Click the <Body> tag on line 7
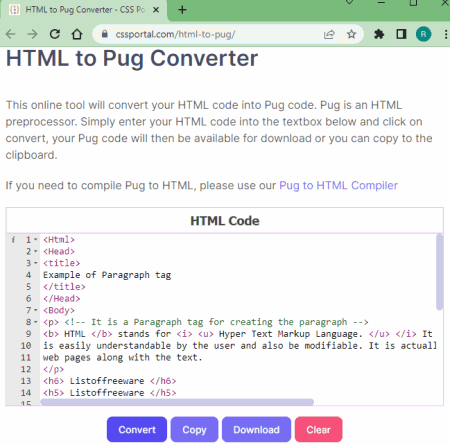 [x=59, y=310]
